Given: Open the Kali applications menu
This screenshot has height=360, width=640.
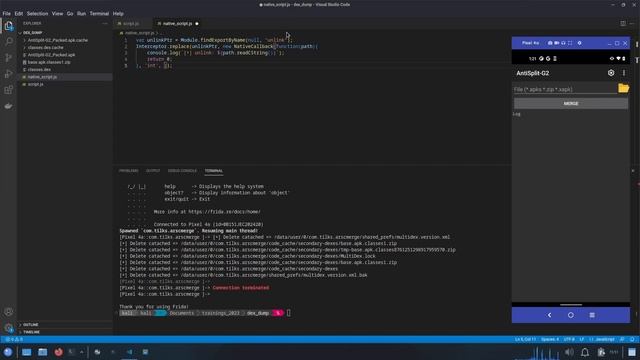Looking at the screenshot, I should pos(8,352).
